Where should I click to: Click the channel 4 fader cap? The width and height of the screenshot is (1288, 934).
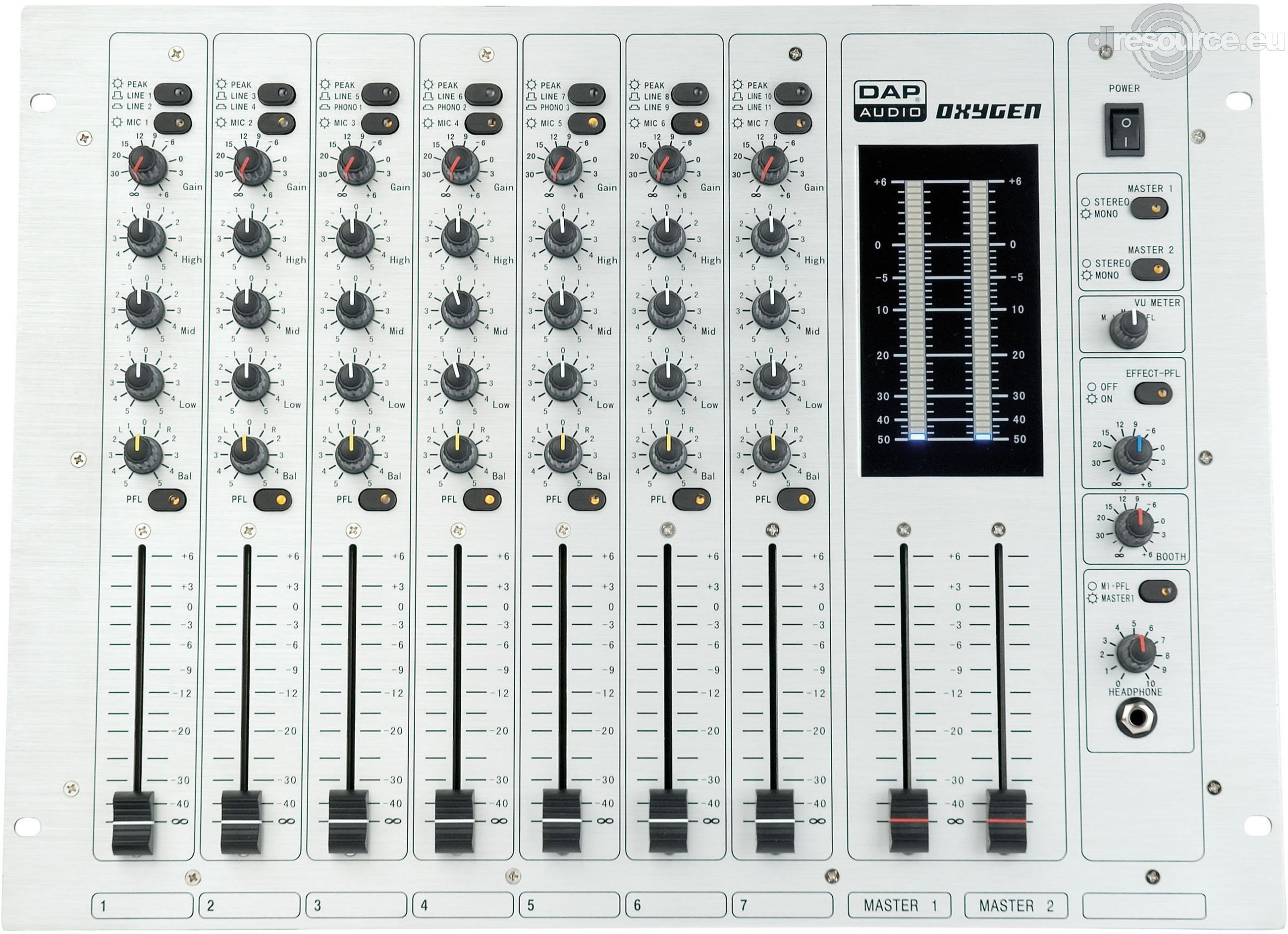(x=454, y=823)
